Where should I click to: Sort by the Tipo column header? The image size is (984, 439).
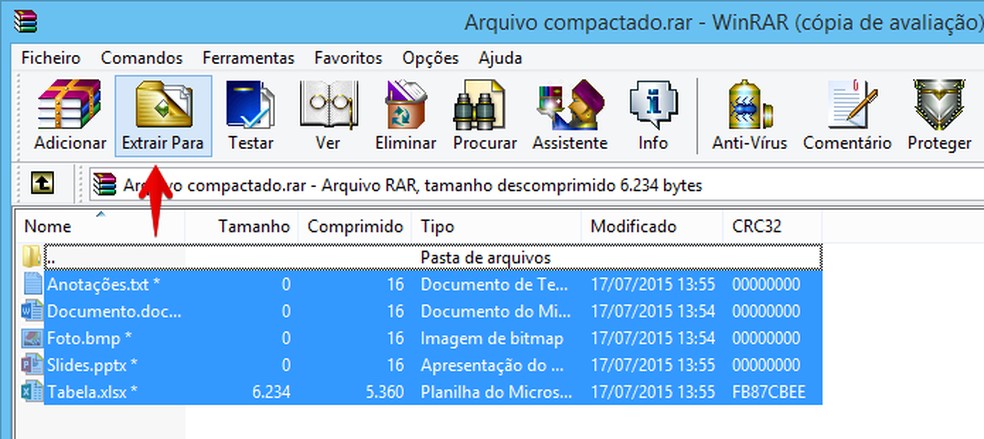click(x=497, y=226)
